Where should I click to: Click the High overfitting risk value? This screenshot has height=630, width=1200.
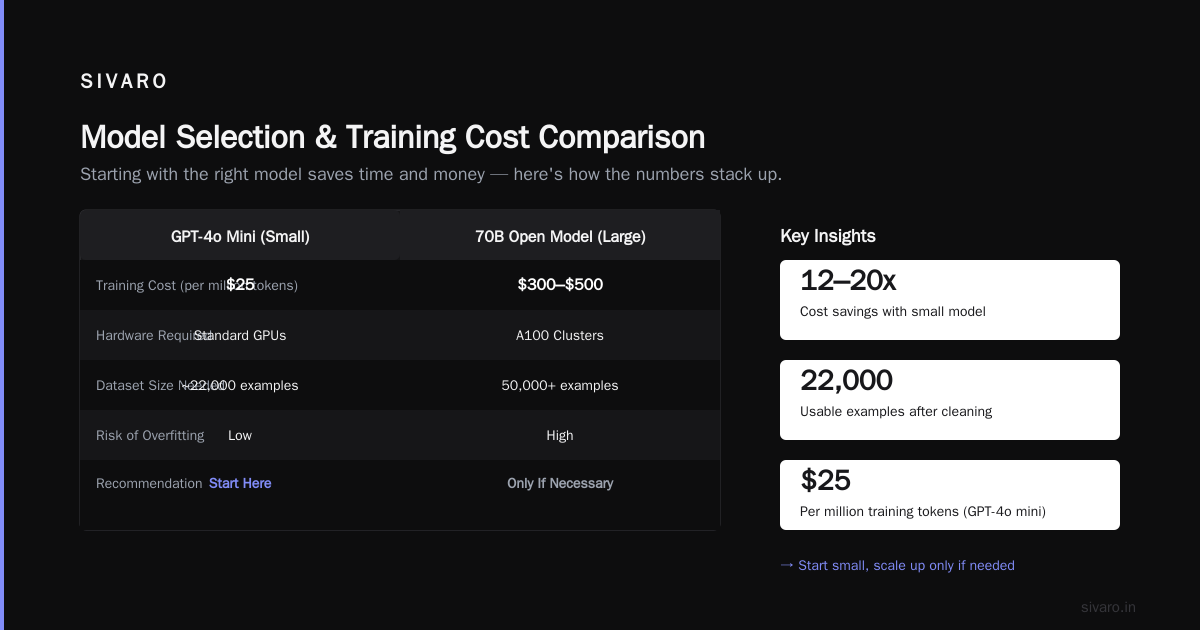pos(560,435)
